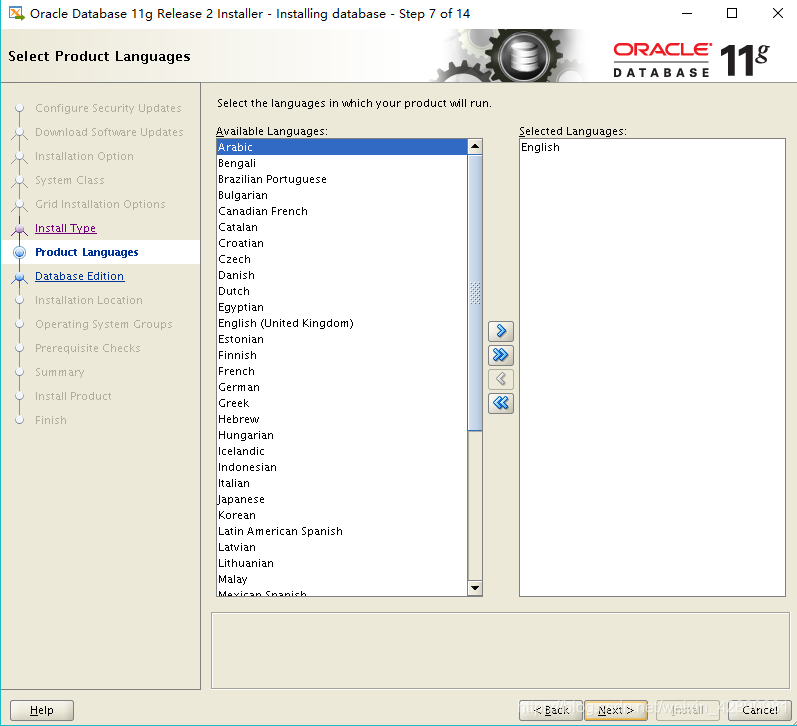Select German in Available Languages
The width and height of the screenshot is (797, 726).
342,387
